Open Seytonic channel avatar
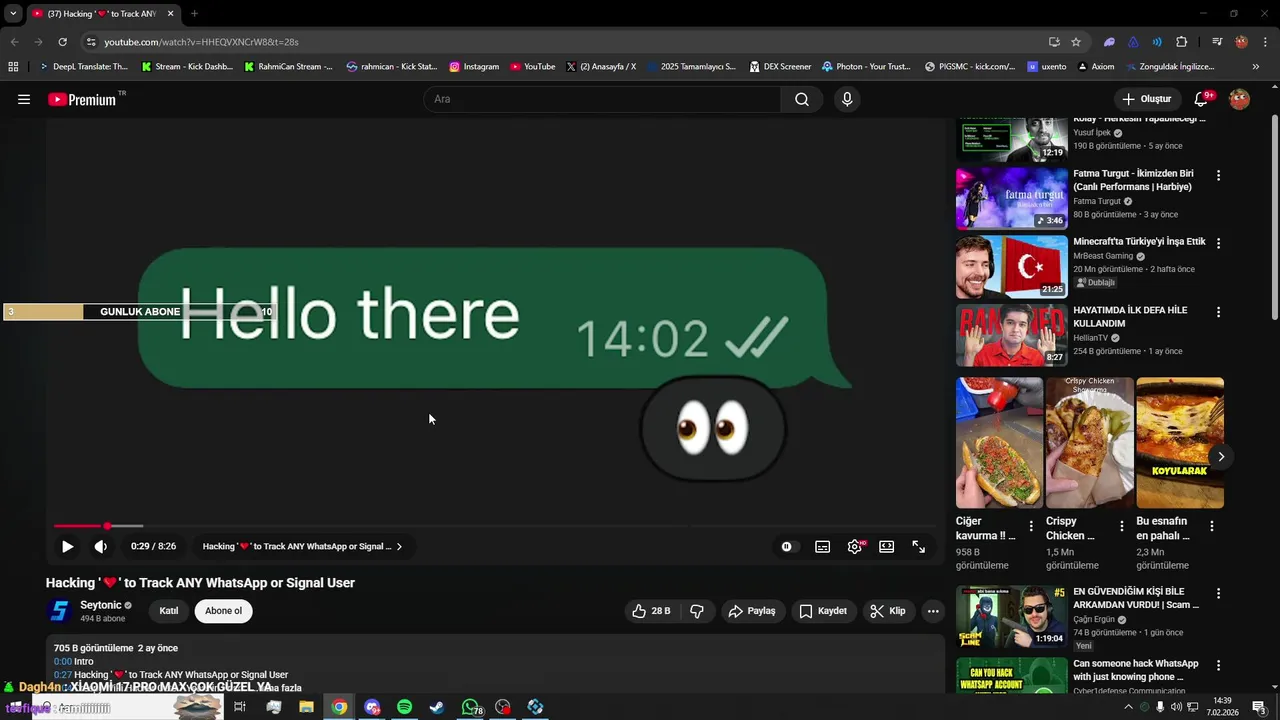Image resolution: width=1280 pixels, height=720 pixels. pyautogui.click(x=60, y=611)
